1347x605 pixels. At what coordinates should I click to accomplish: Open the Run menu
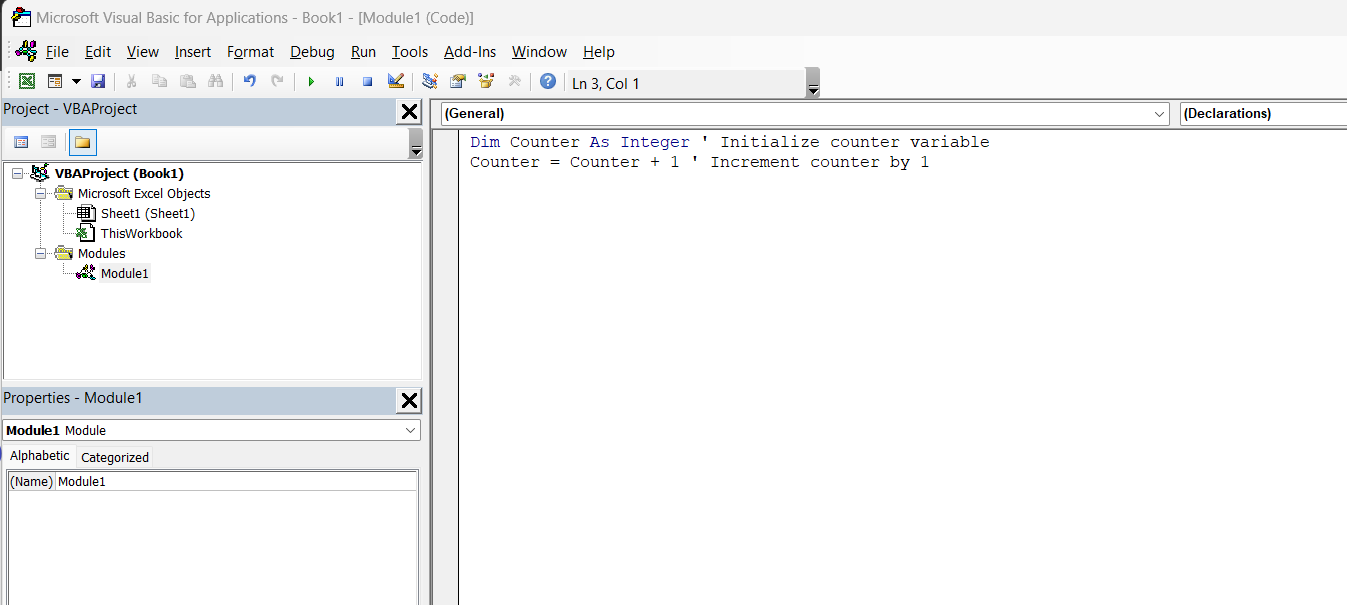click(364, 51)
